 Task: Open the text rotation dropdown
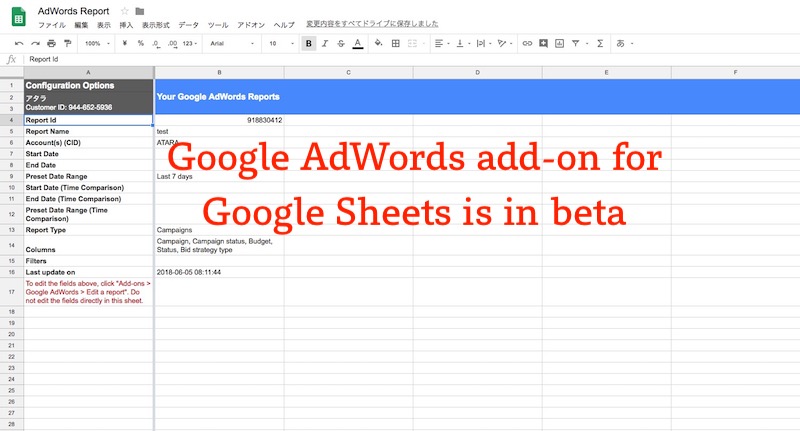[505, 44]
